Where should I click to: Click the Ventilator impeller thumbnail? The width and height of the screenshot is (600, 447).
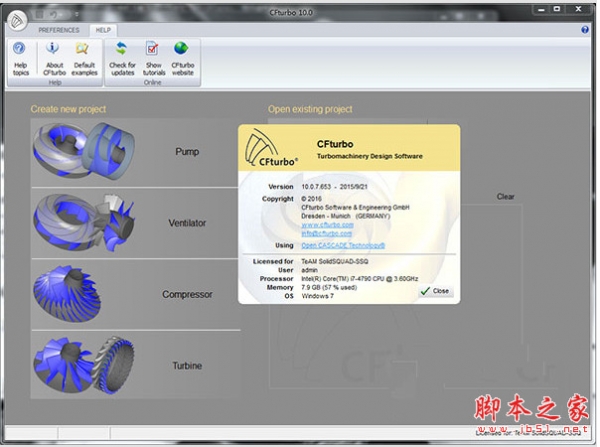[84, 222]
